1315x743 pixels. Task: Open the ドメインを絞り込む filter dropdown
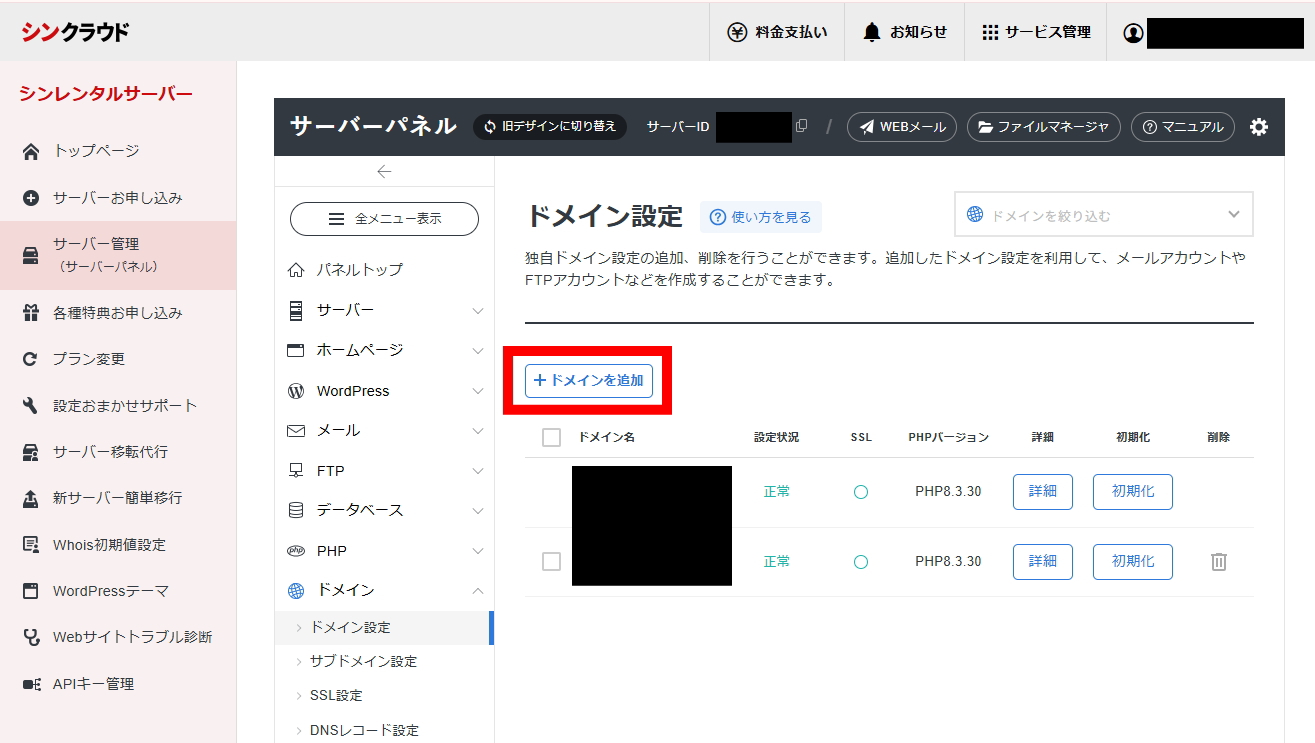[x=1104, y=215]
